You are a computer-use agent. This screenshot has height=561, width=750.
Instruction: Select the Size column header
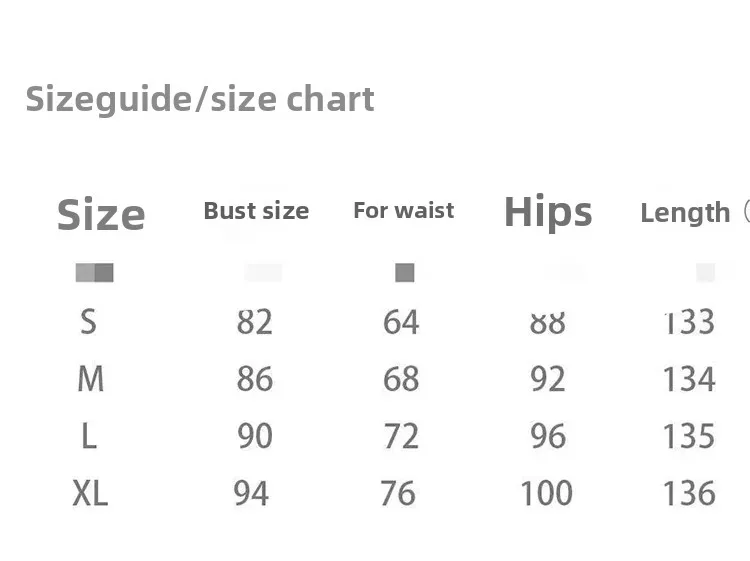pyautogui.click(x=101, y=214)
